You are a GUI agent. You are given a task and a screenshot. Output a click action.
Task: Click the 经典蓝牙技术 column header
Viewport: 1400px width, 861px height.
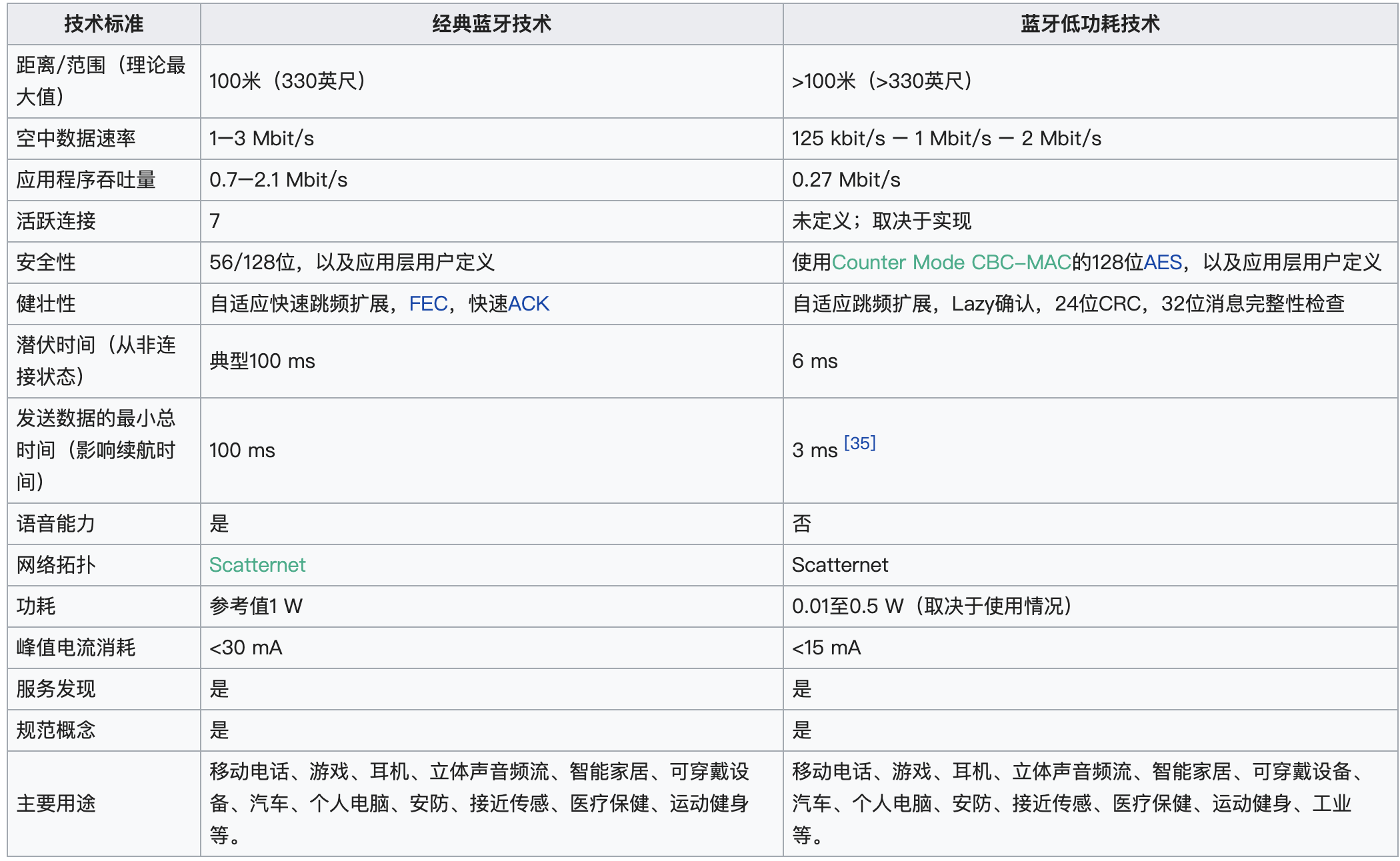(x=491, y=24)
